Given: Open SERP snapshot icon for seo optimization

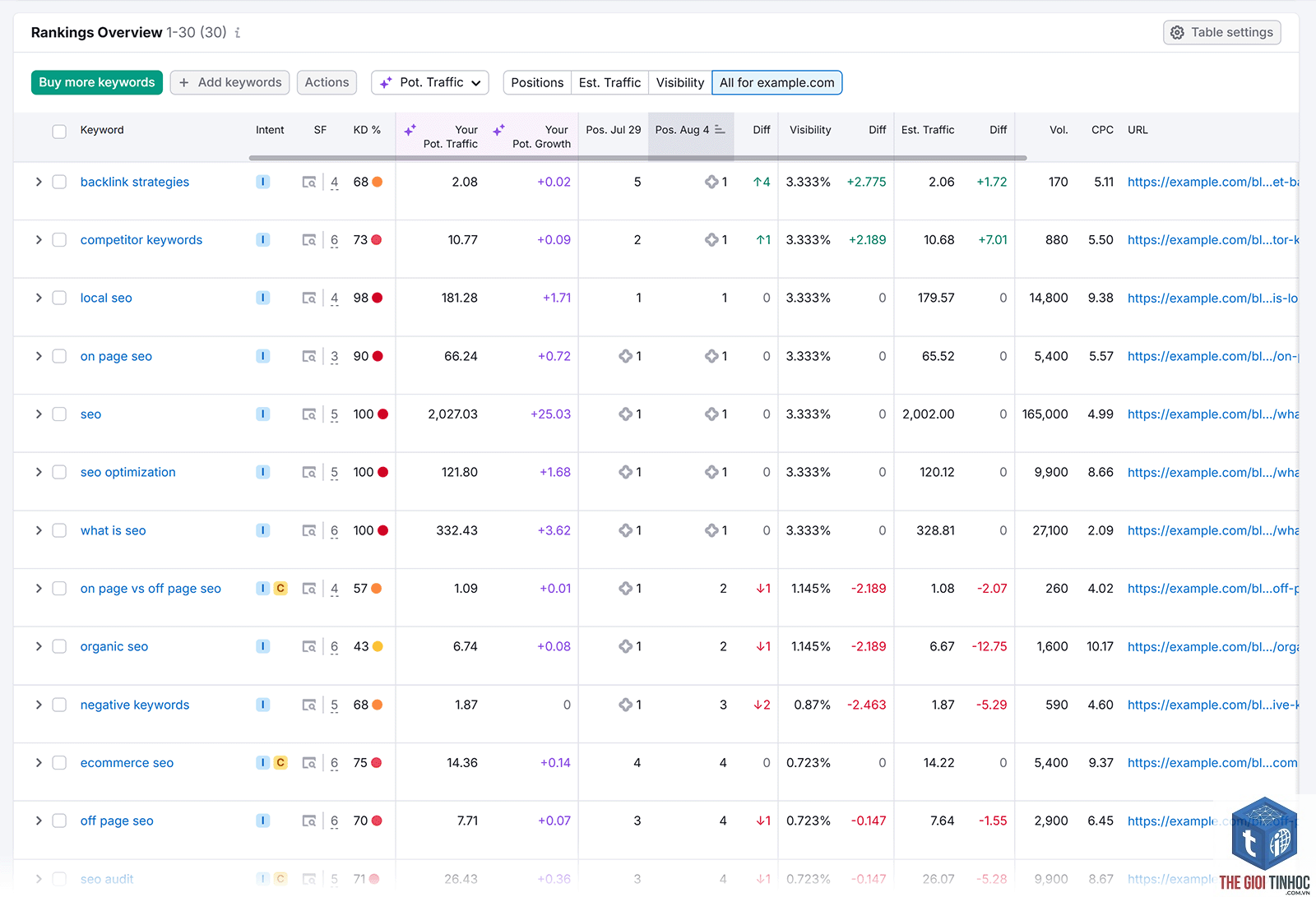Looking at the screenshot, I should point(309,473).
